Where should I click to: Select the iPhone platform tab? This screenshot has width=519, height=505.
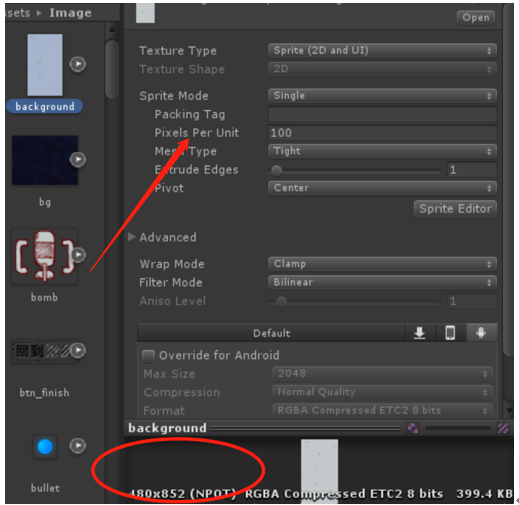pyautogui.click(x=450, y=333)
